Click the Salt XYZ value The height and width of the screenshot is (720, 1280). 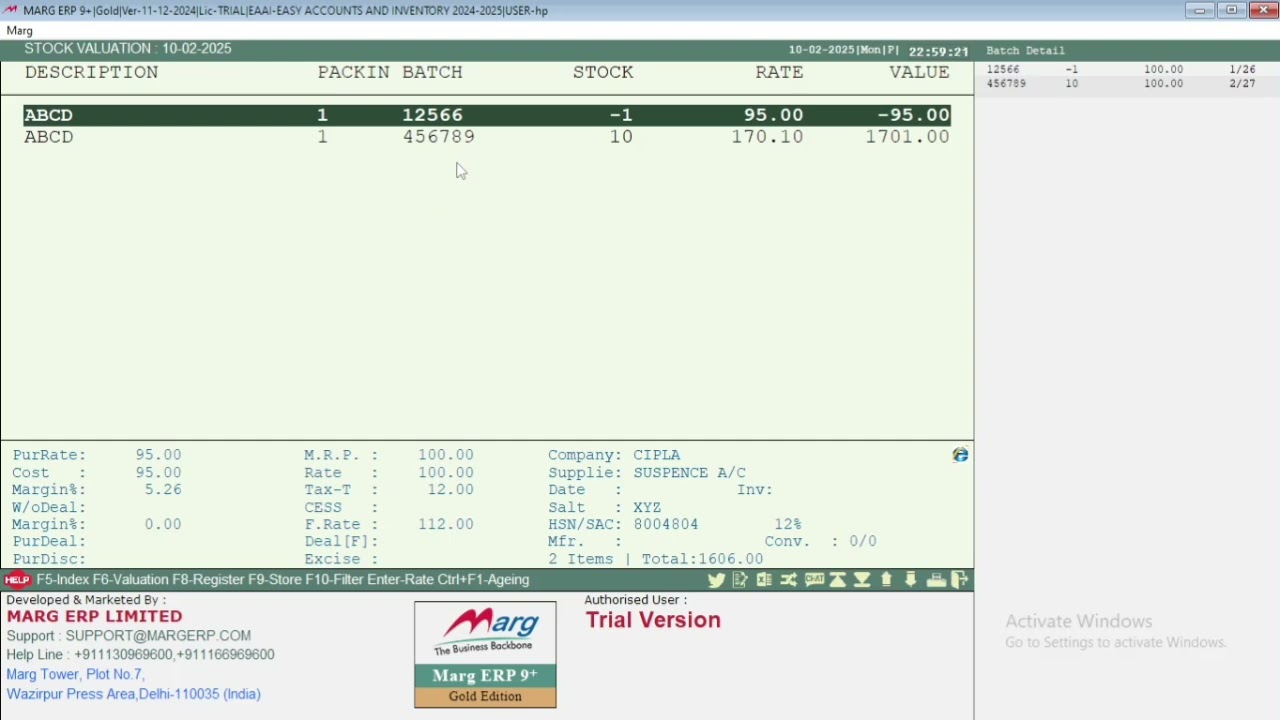click(647, 508)
